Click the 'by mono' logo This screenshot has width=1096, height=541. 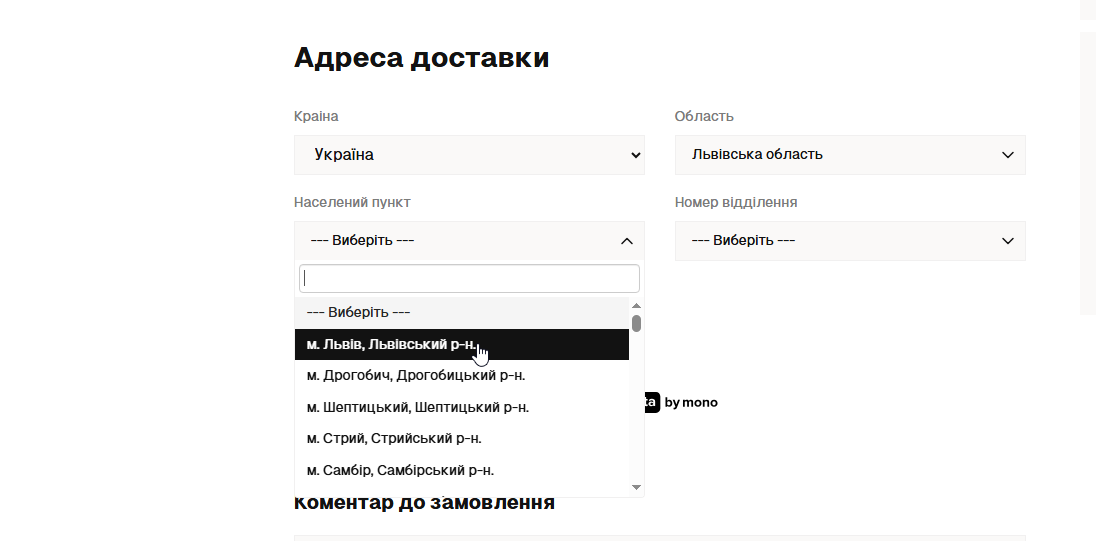(x=690, y=403)
